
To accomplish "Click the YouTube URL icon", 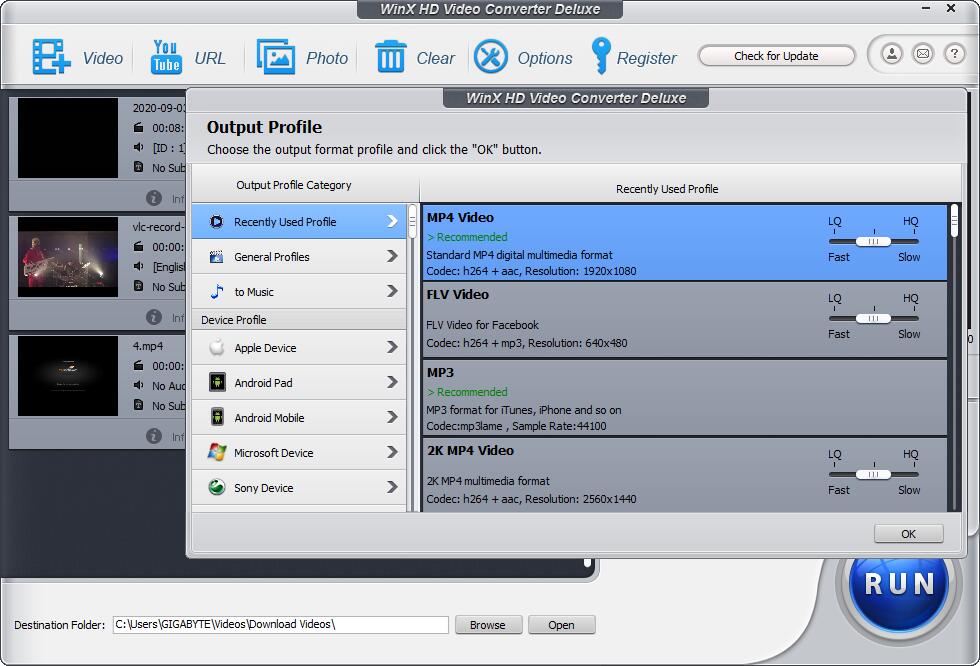I will [x=166, y=57].
